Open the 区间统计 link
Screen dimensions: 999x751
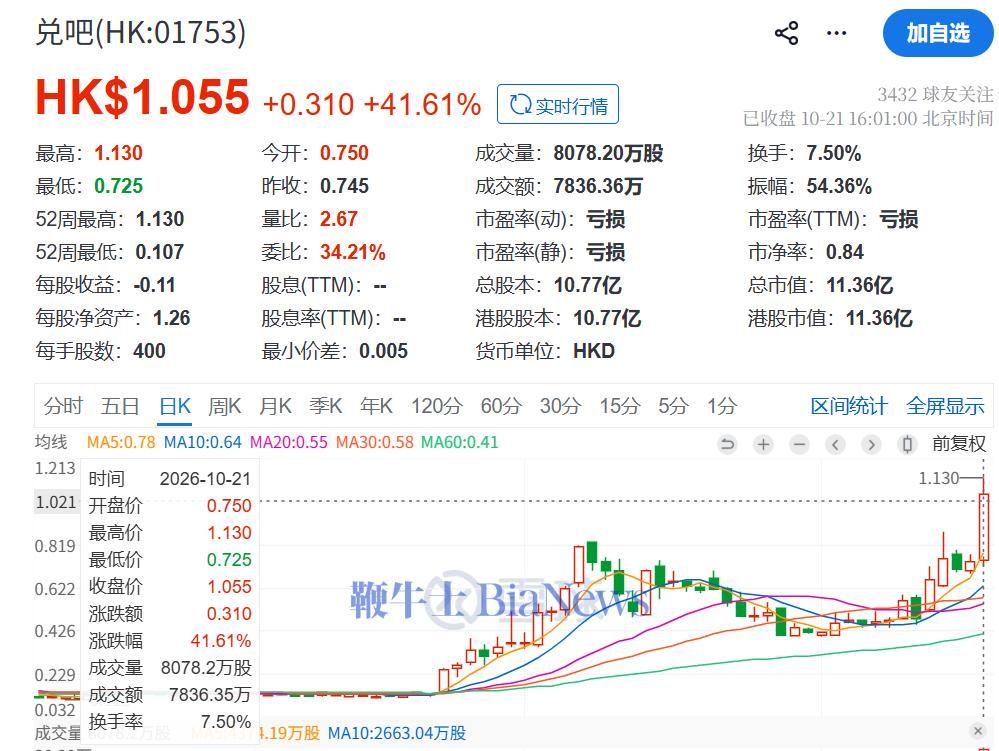(849, 406)
